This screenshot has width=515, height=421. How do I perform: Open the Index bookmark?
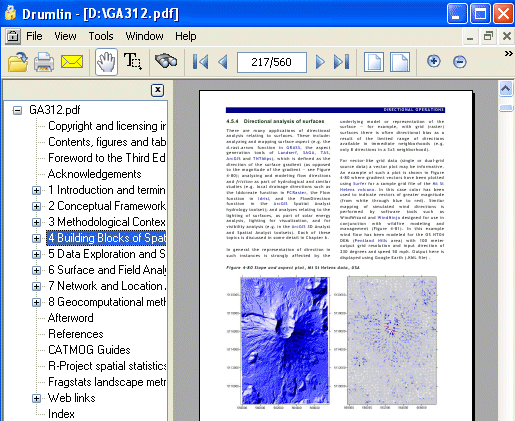click(61, 414)
